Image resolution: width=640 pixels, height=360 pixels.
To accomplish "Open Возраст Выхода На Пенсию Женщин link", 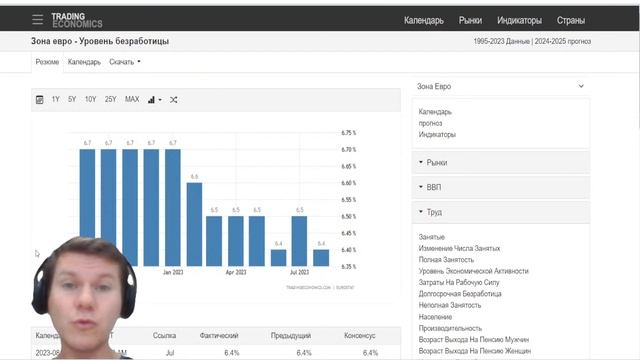I will point(475,351).
